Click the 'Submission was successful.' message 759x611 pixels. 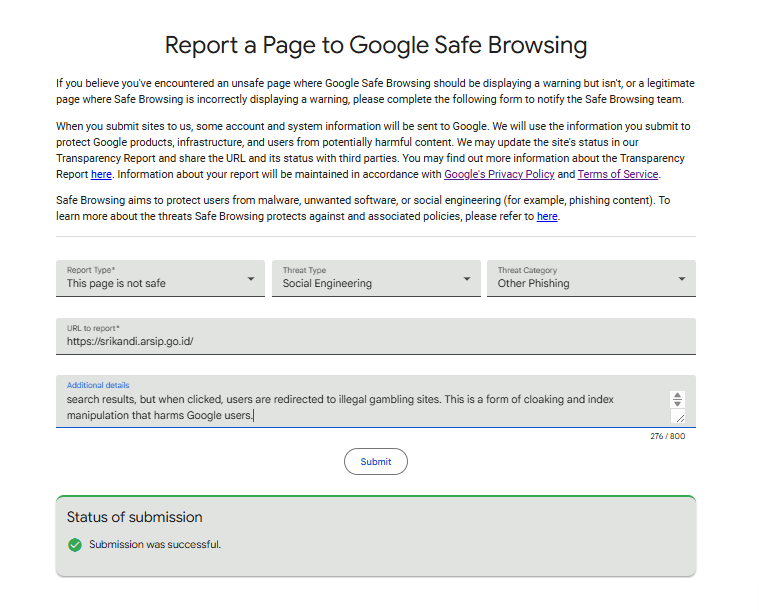155,545
